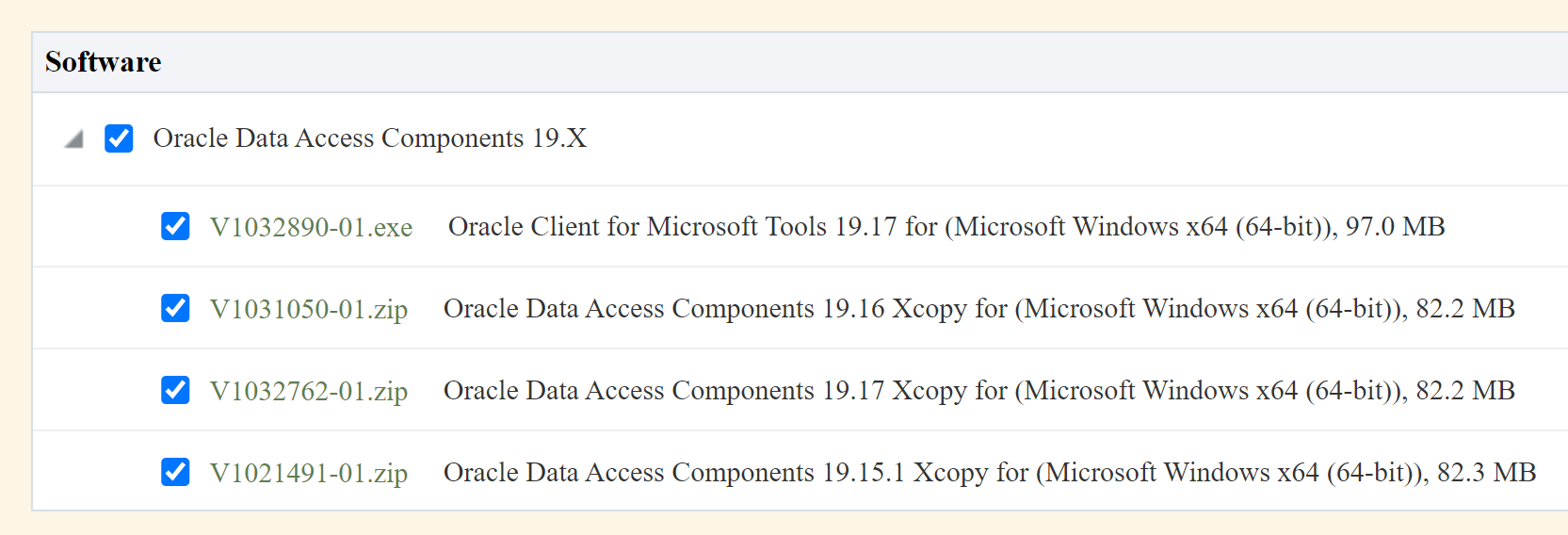Toggle the V1032762-01.zip checkbox
The height and width of the screenshot is (535, 1568).
click(x=175, y=390)
